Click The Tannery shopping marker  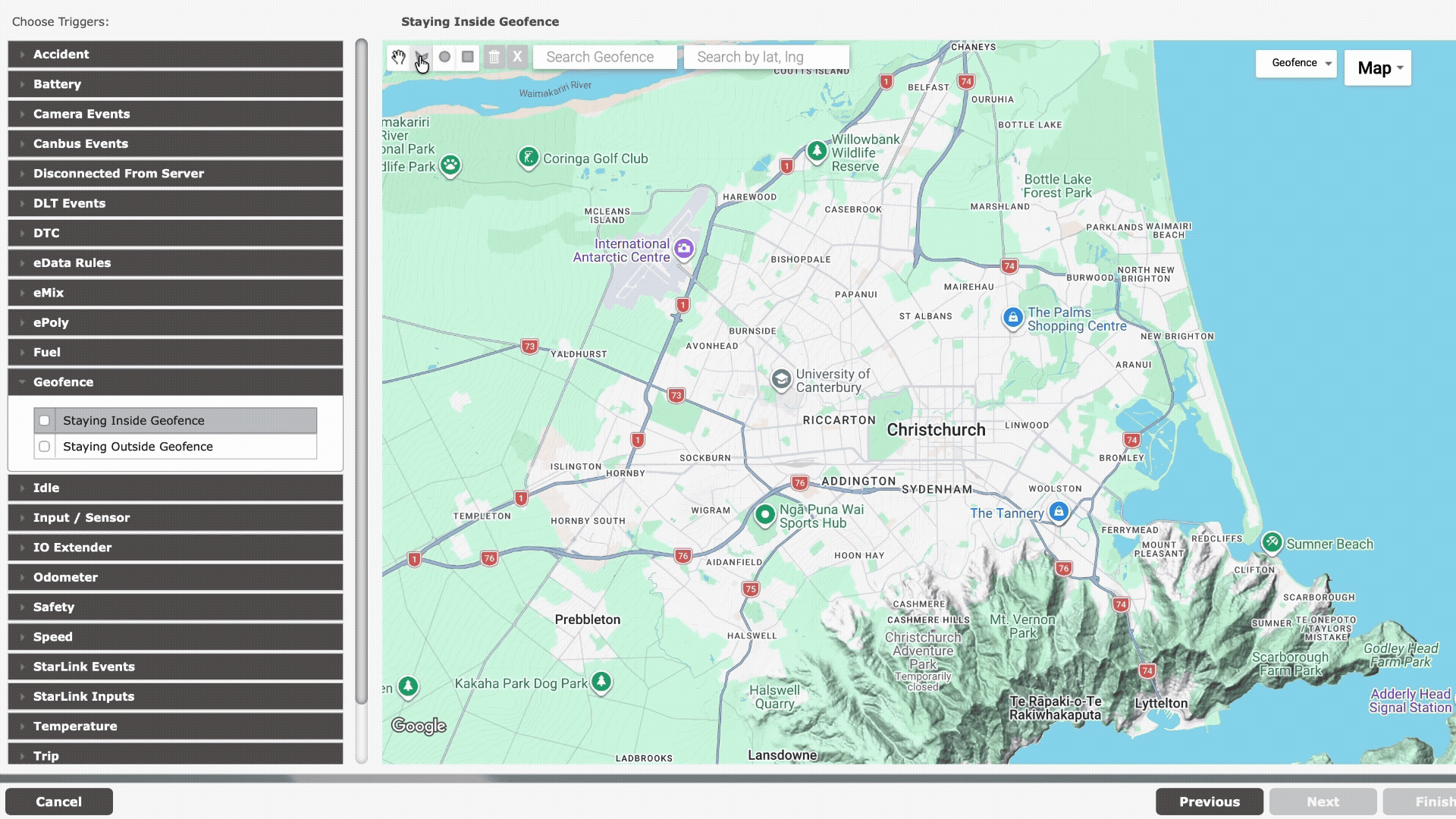(1059, 512)
